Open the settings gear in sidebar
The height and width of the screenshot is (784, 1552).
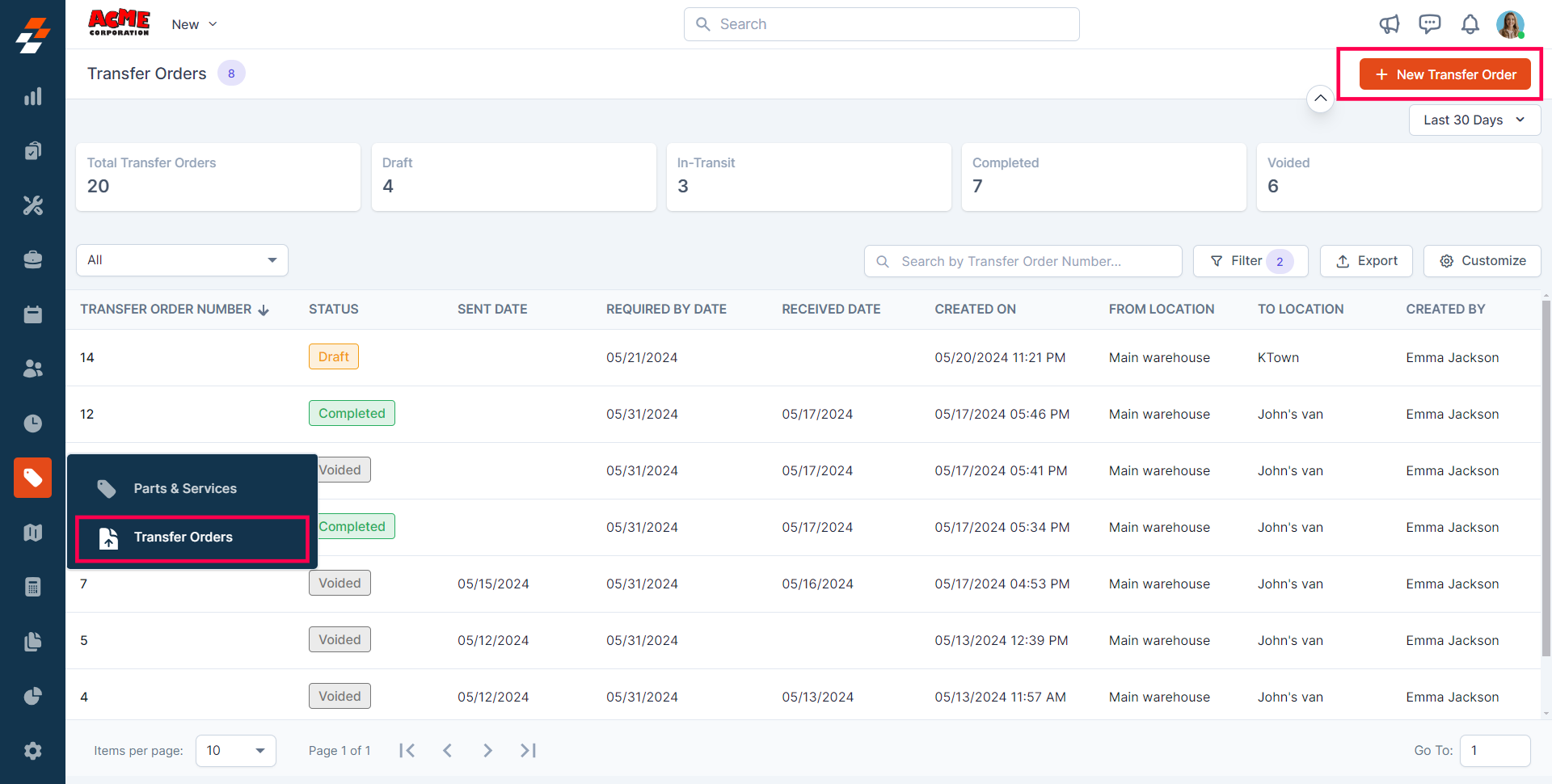[x=32, y=751]
